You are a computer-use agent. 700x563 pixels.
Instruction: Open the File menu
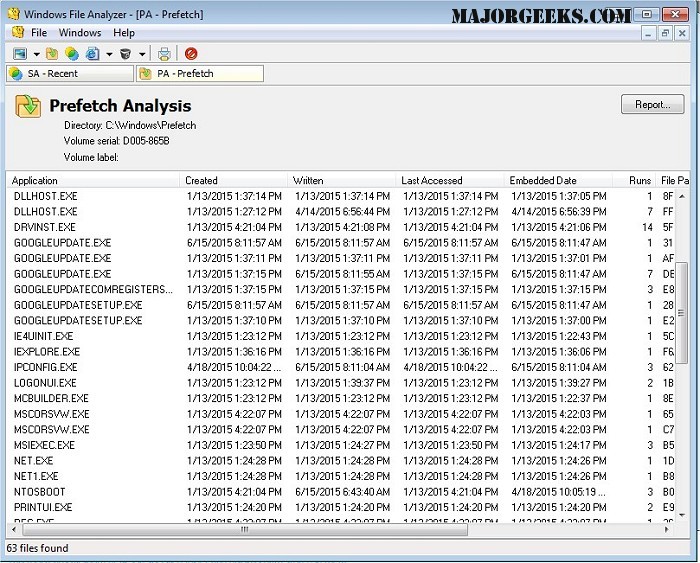click(39, 33)
